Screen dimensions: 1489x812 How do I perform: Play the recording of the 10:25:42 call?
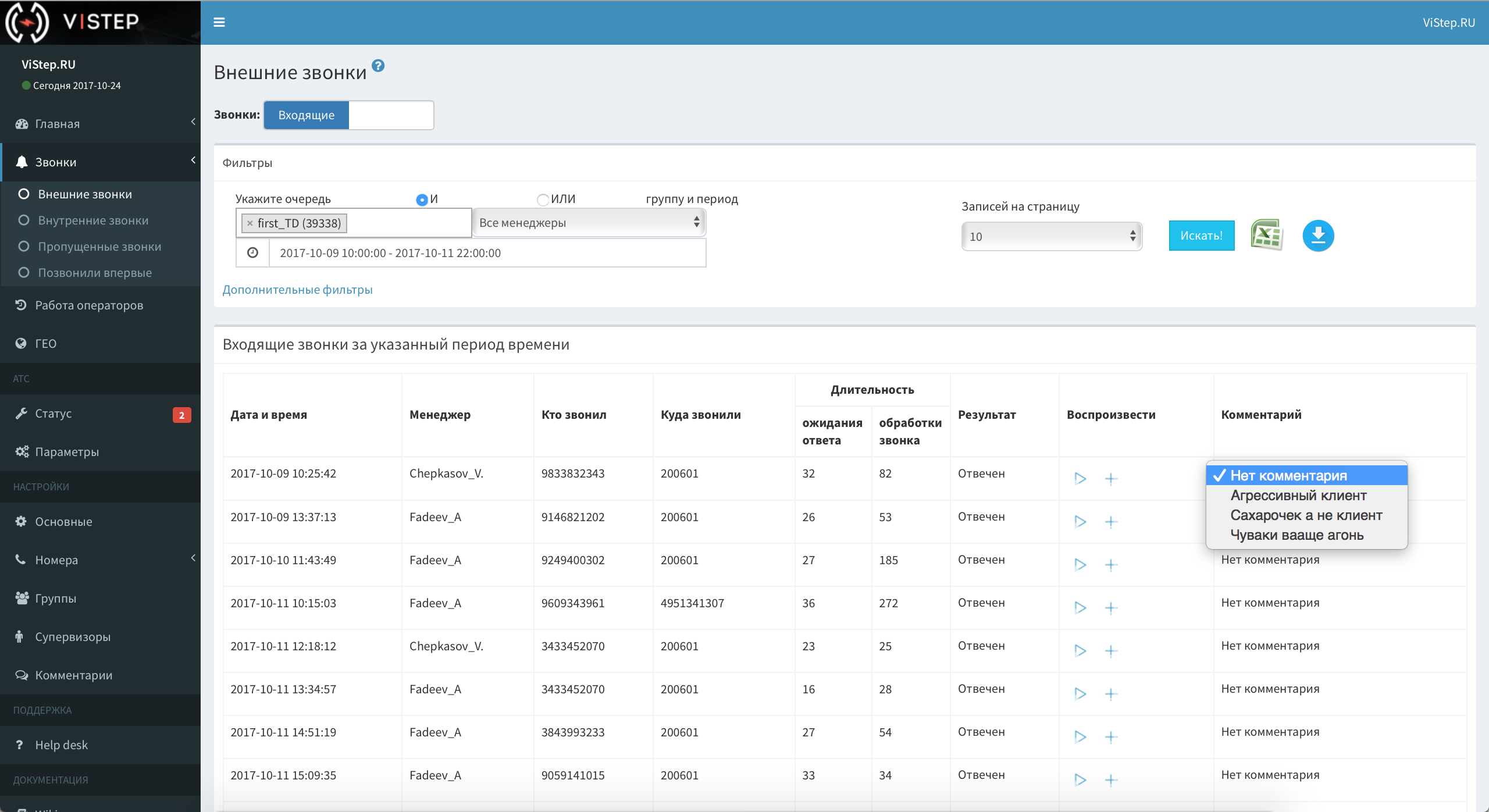pyautogui.click(x=1080, y=478)
